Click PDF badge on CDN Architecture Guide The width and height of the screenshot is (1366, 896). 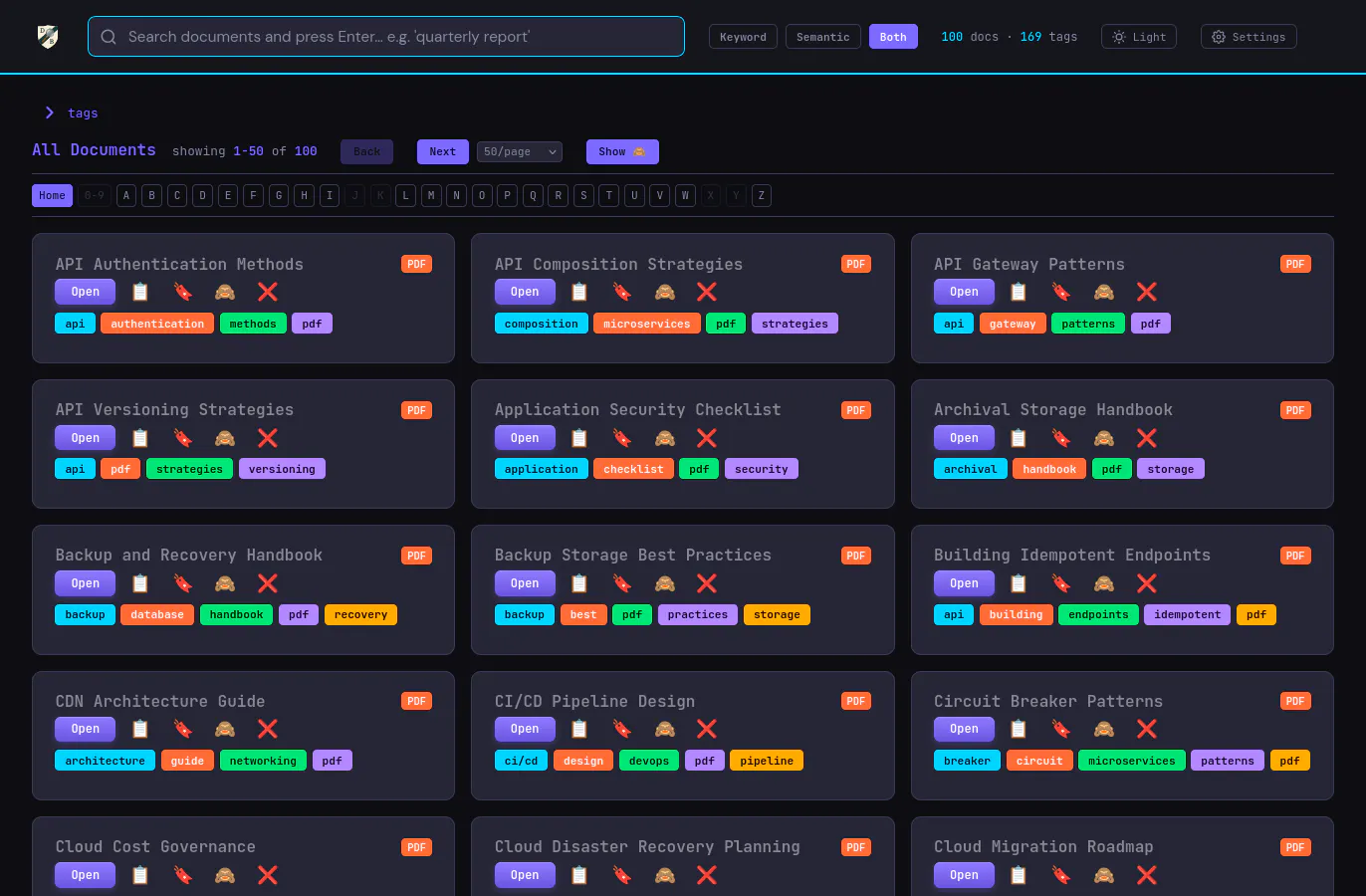click(x=416, y=702)
